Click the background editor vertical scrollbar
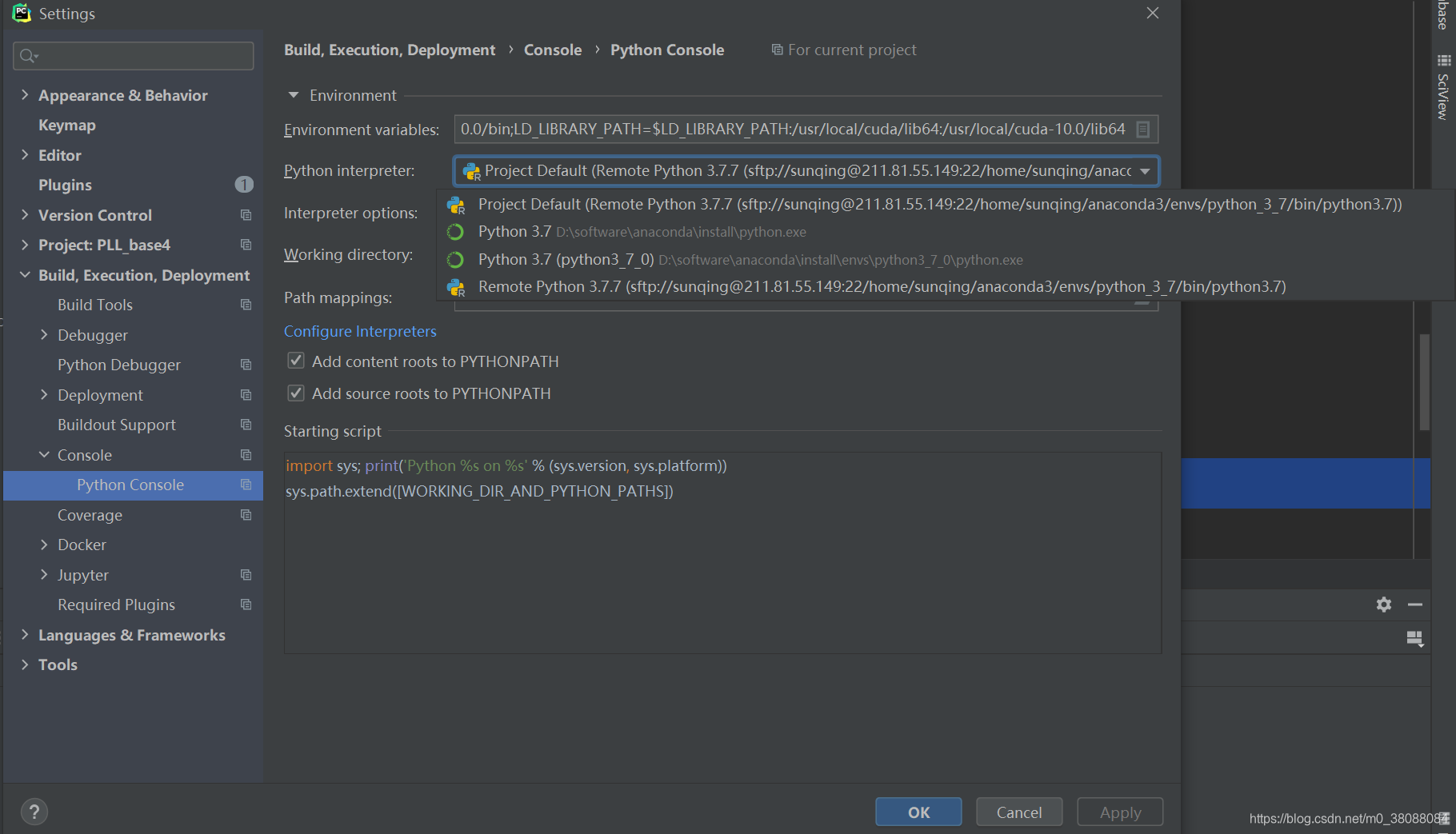Image resolution: width=1456 pixels, height=834 pixels. 1424,382
